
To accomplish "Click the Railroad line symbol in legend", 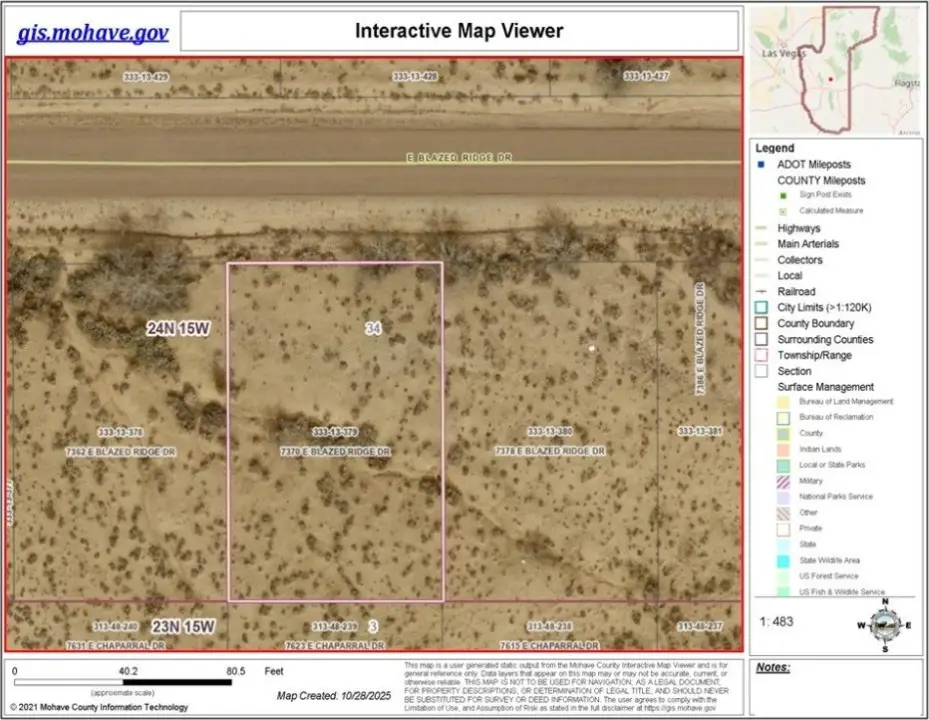I will coord(761,292).
